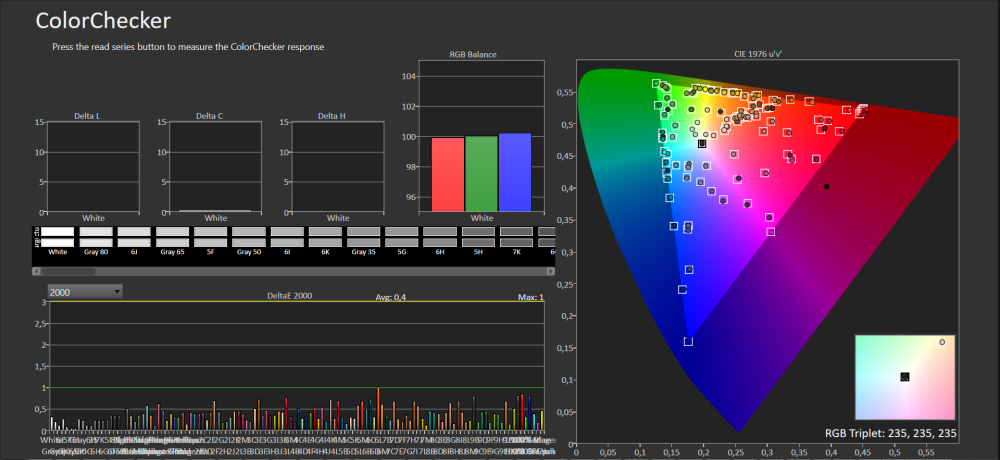This screenshot has height=460, width=1000.
Task: Click the red bar in RGB Balance
Action: [448, 174]
